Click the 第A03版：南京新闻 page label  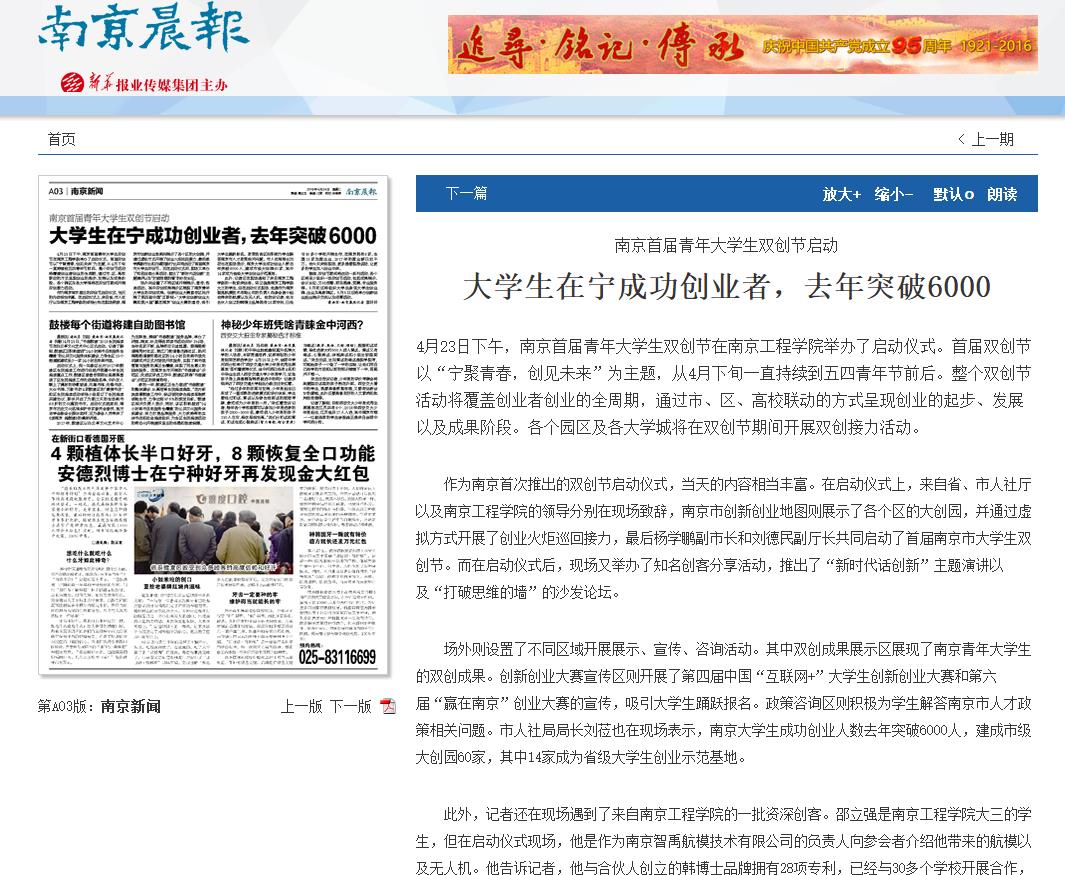pyautogui.click(x=99, y=706)
